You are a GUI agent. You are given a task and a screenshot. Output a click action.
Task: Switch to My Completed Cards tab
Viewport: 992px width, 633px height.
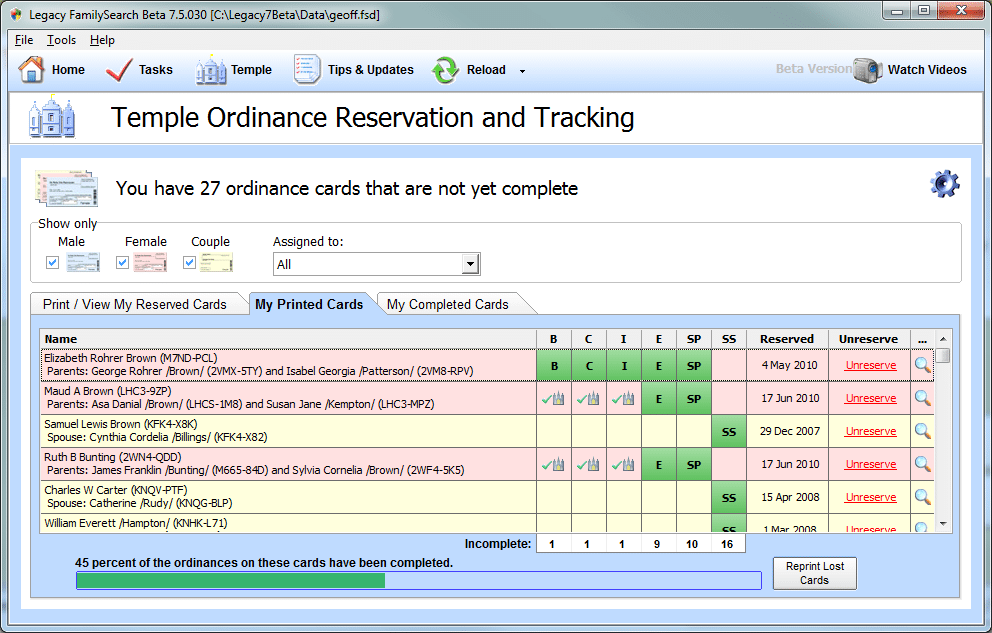(x=448, y=304)
